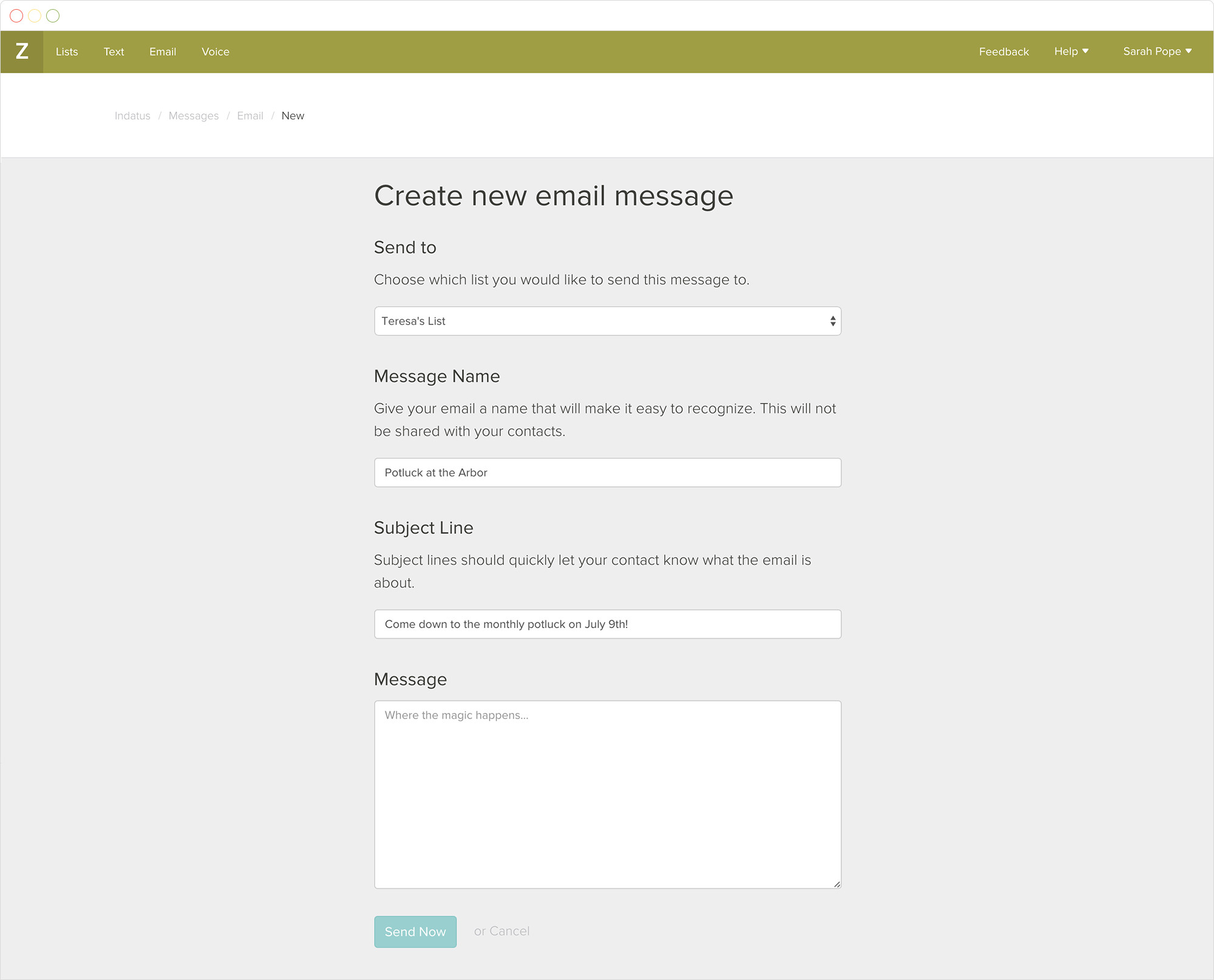Click the Message body input field
1214x980 pixels.
(608, 794)
